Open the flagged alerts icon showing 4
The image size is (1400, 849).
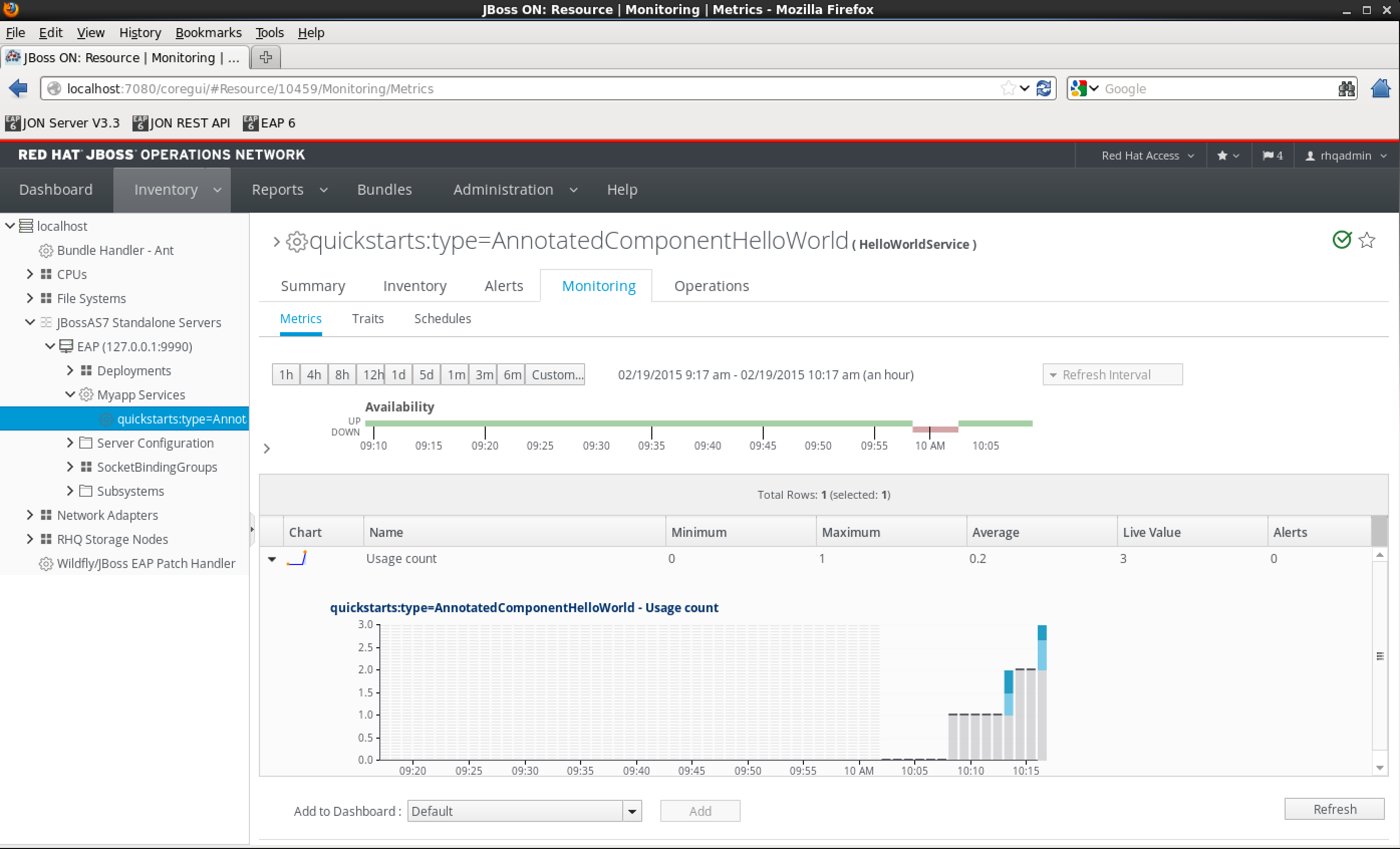(x=1272, y=156)
